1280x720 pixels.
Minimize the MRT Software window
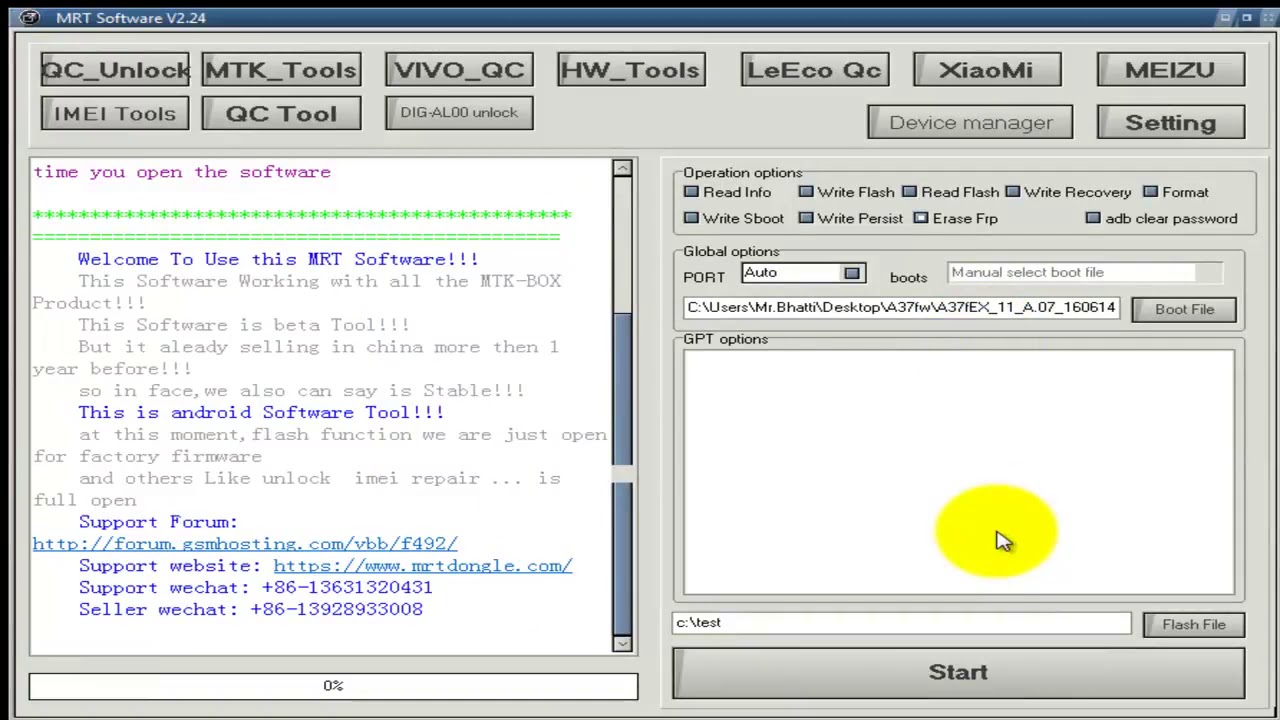pyautogui.click(x=1224, y=17)
